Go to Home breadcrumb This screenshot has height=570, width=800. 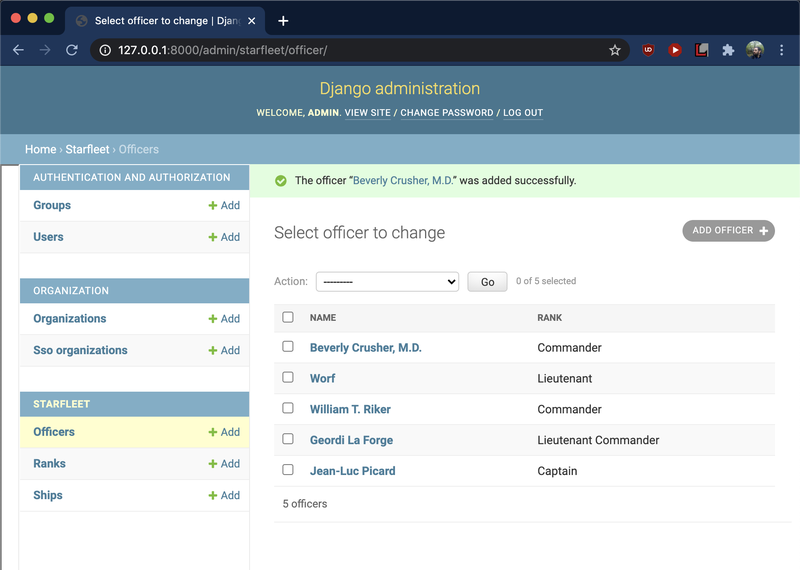click(40, 150)
